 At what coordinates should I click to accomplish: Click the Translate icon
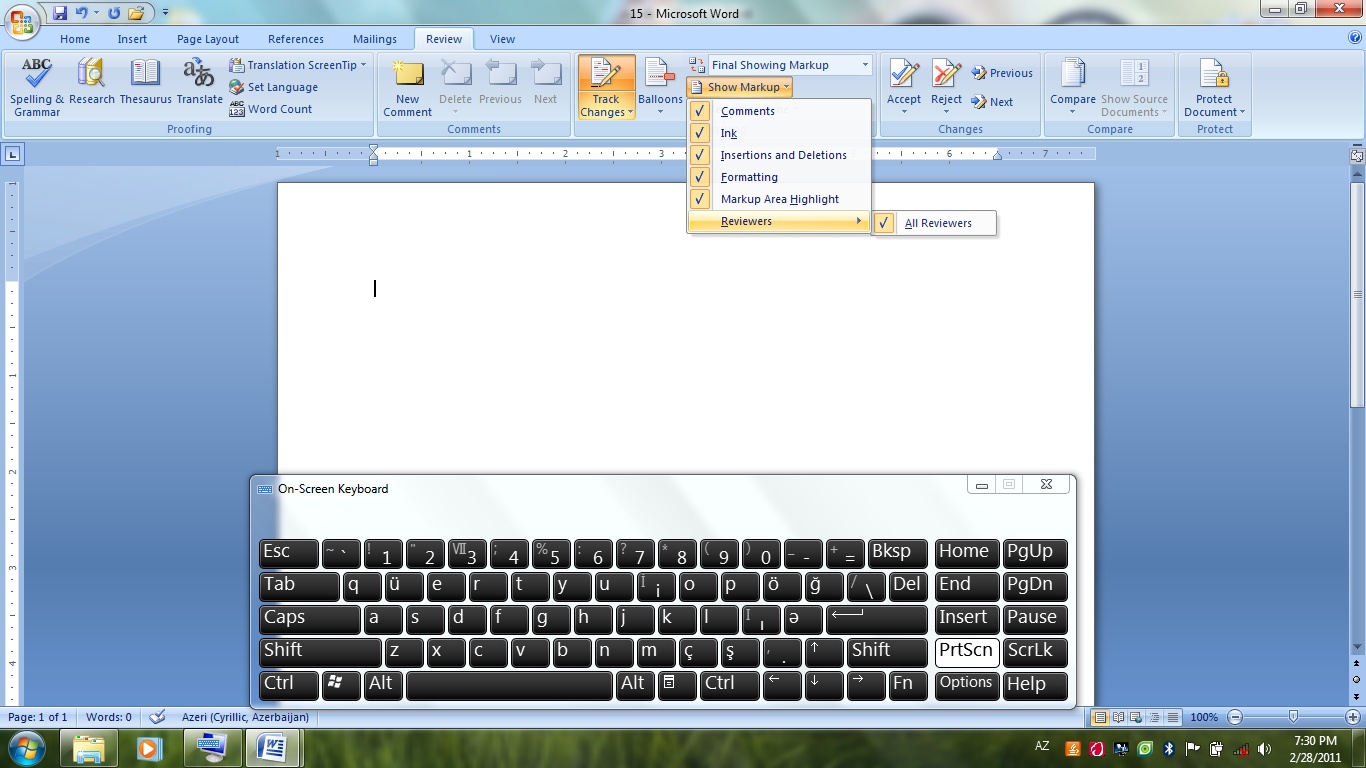coord(199,82)
